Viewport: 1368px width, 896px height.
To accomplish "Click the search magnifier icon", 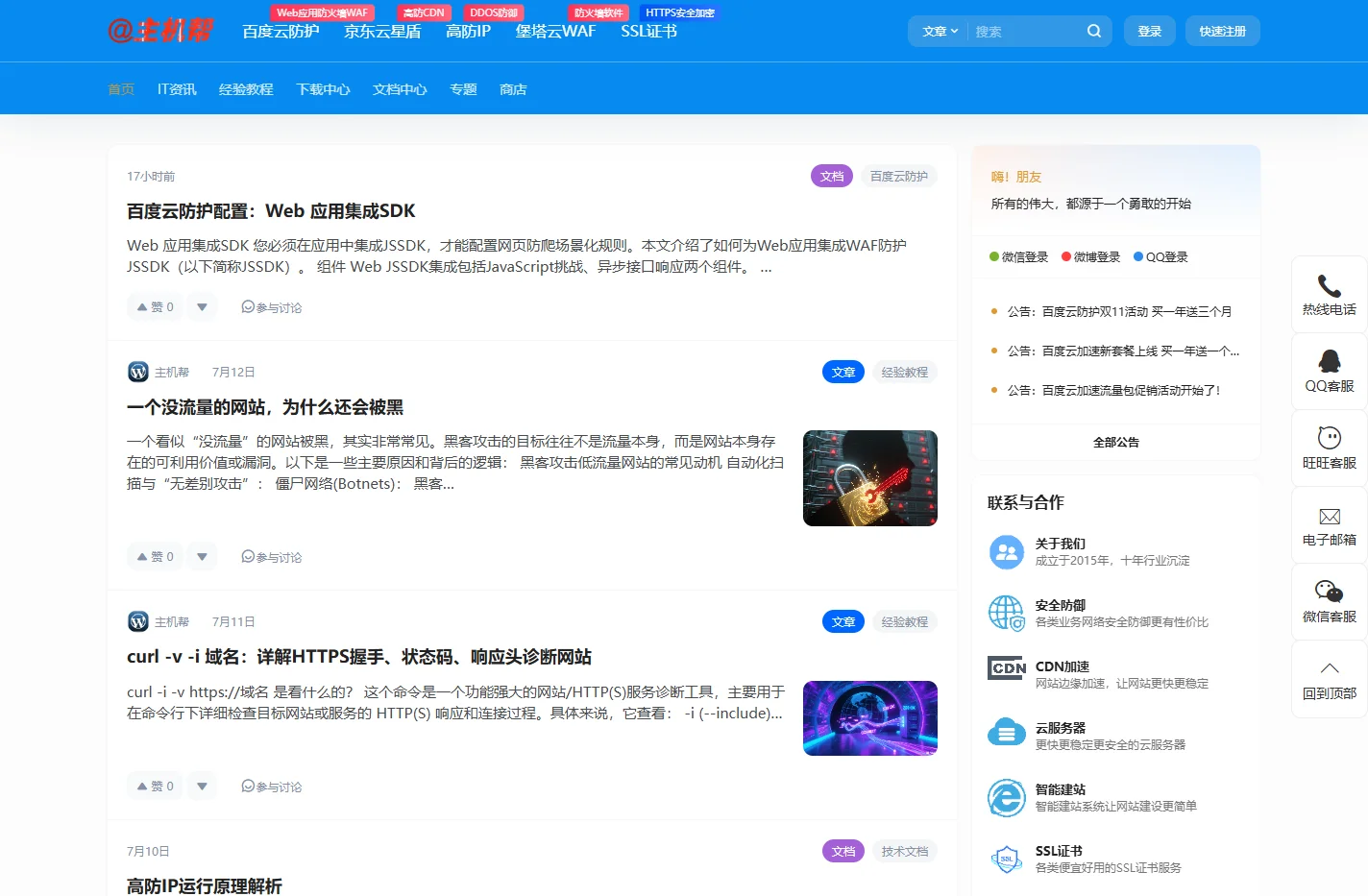I will [x=1094, y=31].
